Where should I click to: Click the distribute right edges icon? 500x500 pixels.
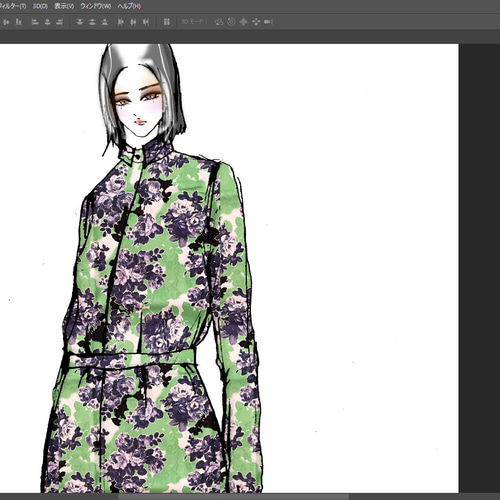click(146, 22)
